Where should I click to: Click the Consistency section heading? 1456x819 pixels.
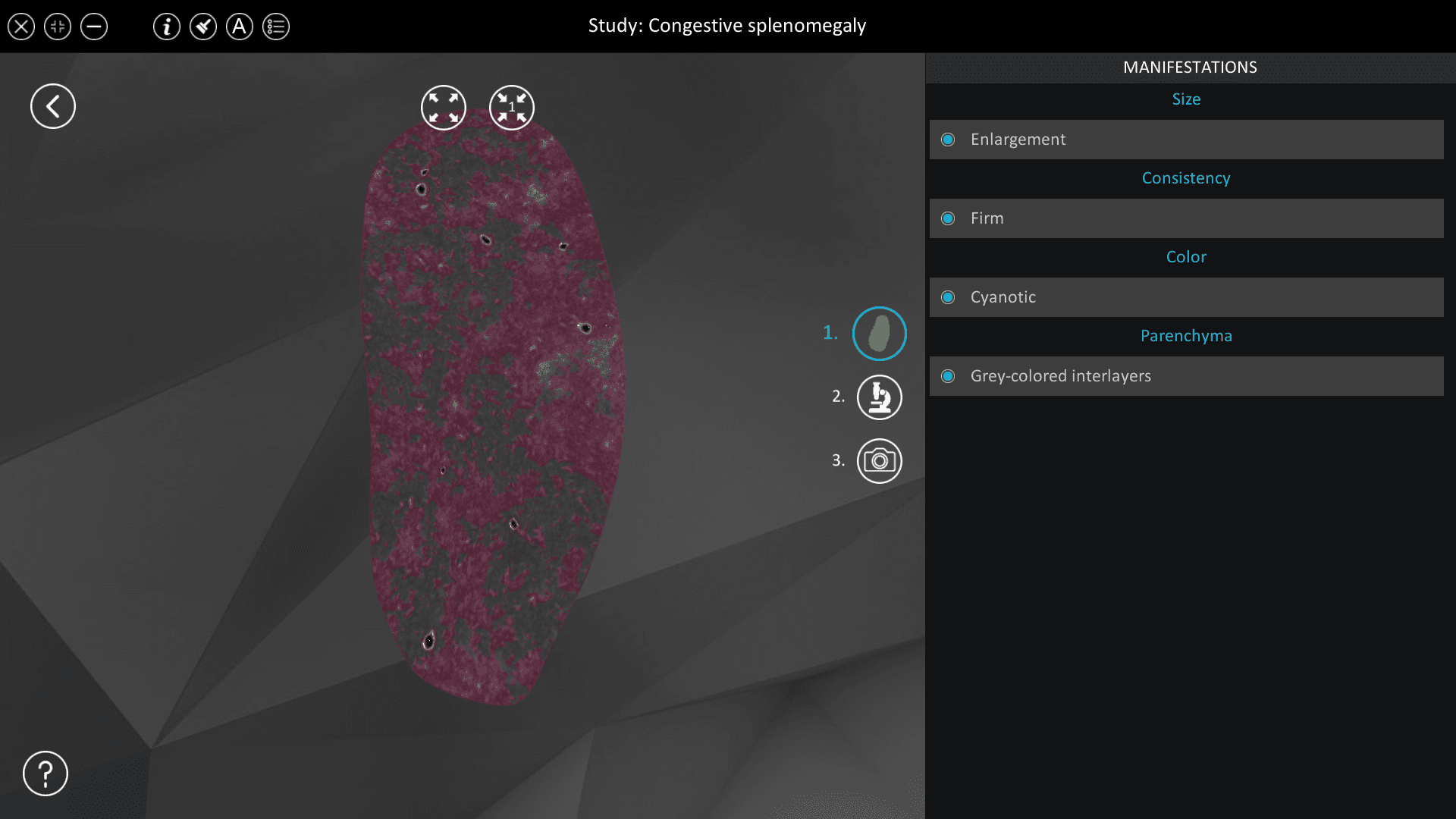1186,178
